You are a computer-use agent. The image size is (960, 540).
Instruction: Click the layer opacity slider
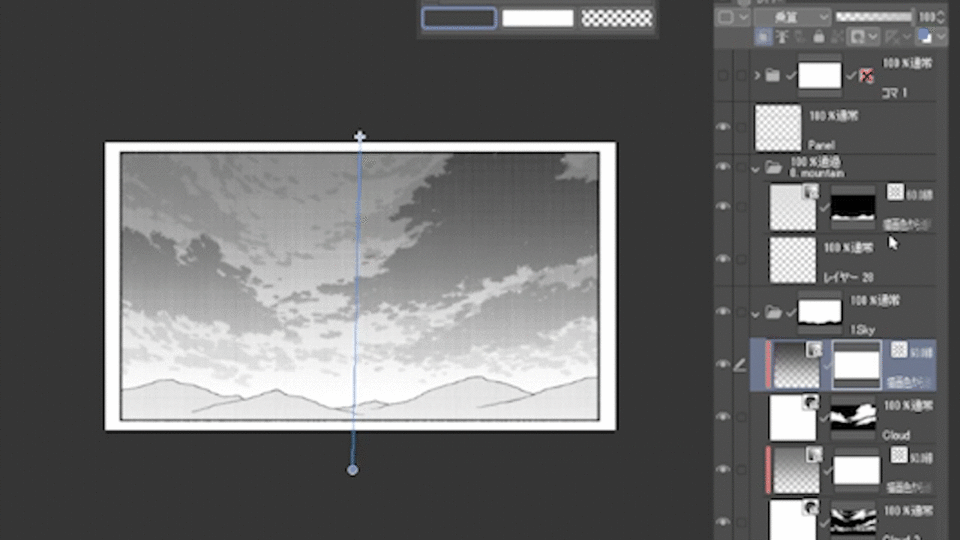click(x=874, y=17)
